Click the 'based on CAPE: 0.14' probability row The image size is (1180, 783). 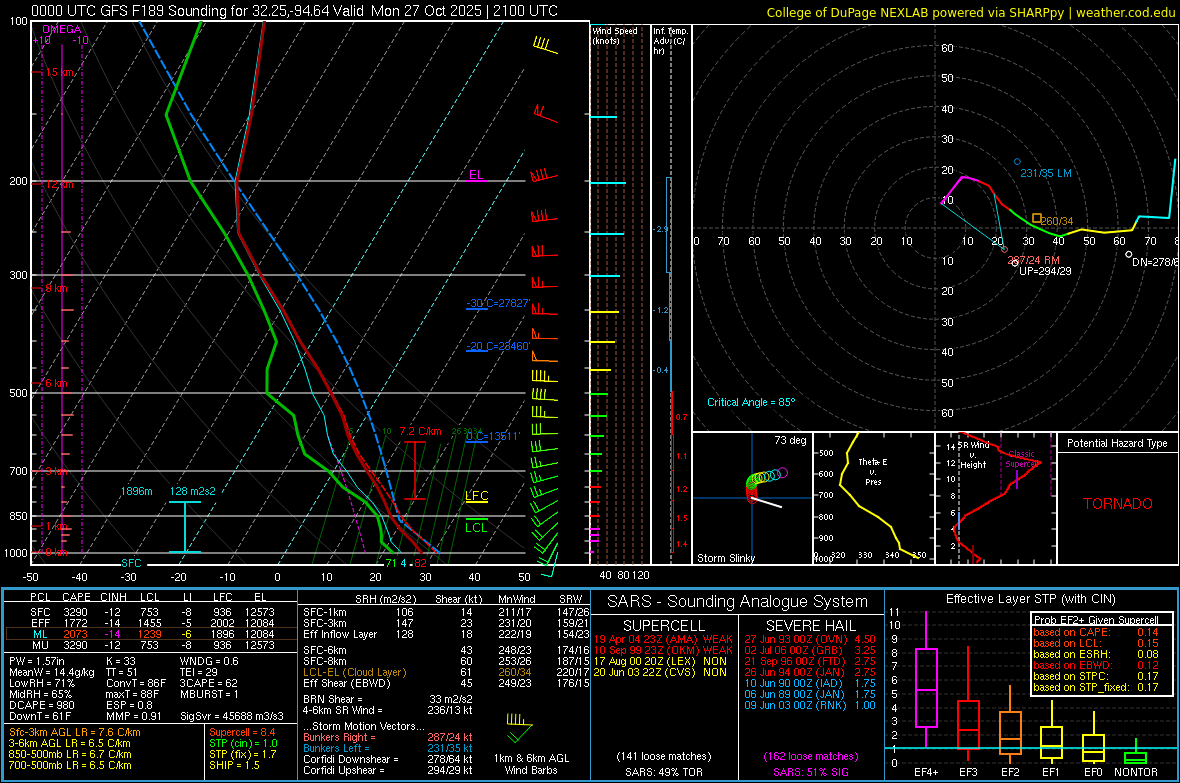1096,632
